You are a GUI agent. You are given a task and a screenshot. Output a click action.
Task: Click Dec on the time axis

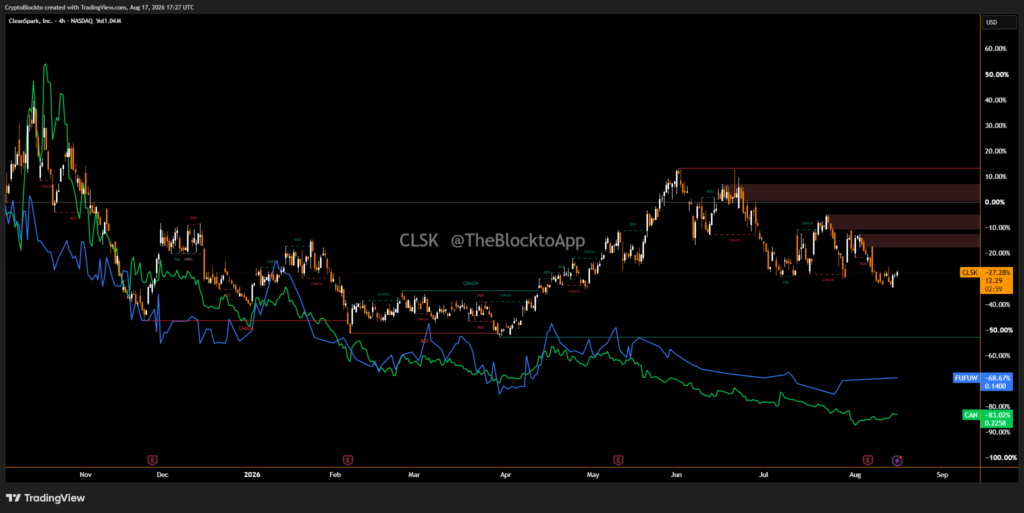(x=163, y=474)
